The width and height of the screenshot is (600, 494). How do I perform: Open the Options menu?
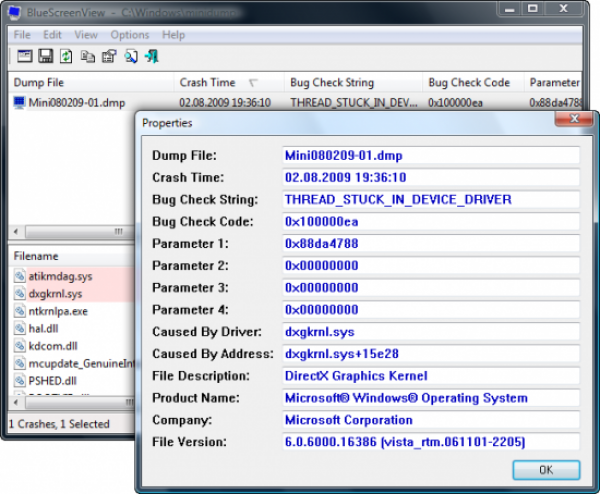pyautogui.click(x=129, y=35)
